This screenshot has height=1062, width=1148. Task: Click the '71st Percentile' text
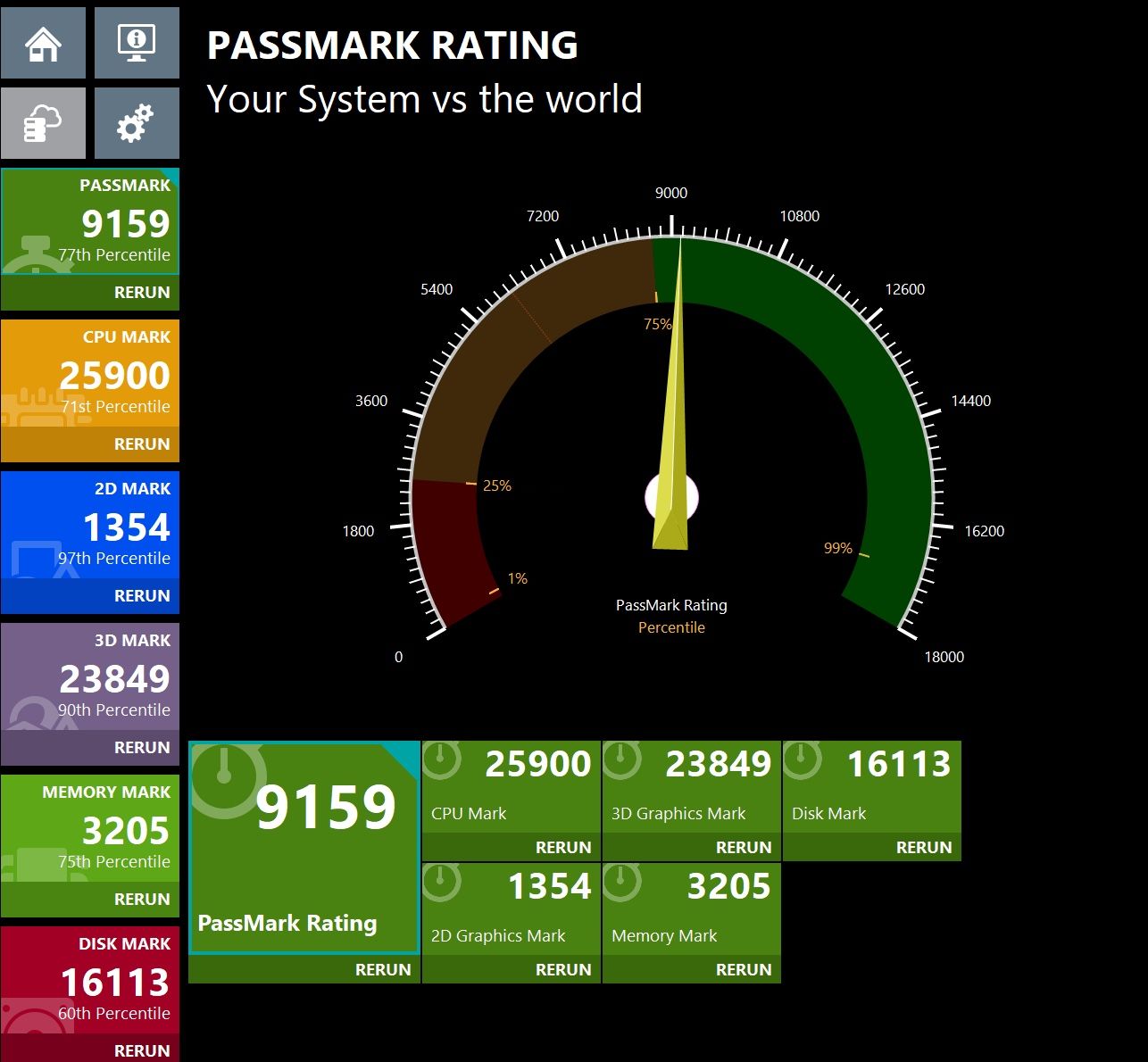tap(116, 406)
